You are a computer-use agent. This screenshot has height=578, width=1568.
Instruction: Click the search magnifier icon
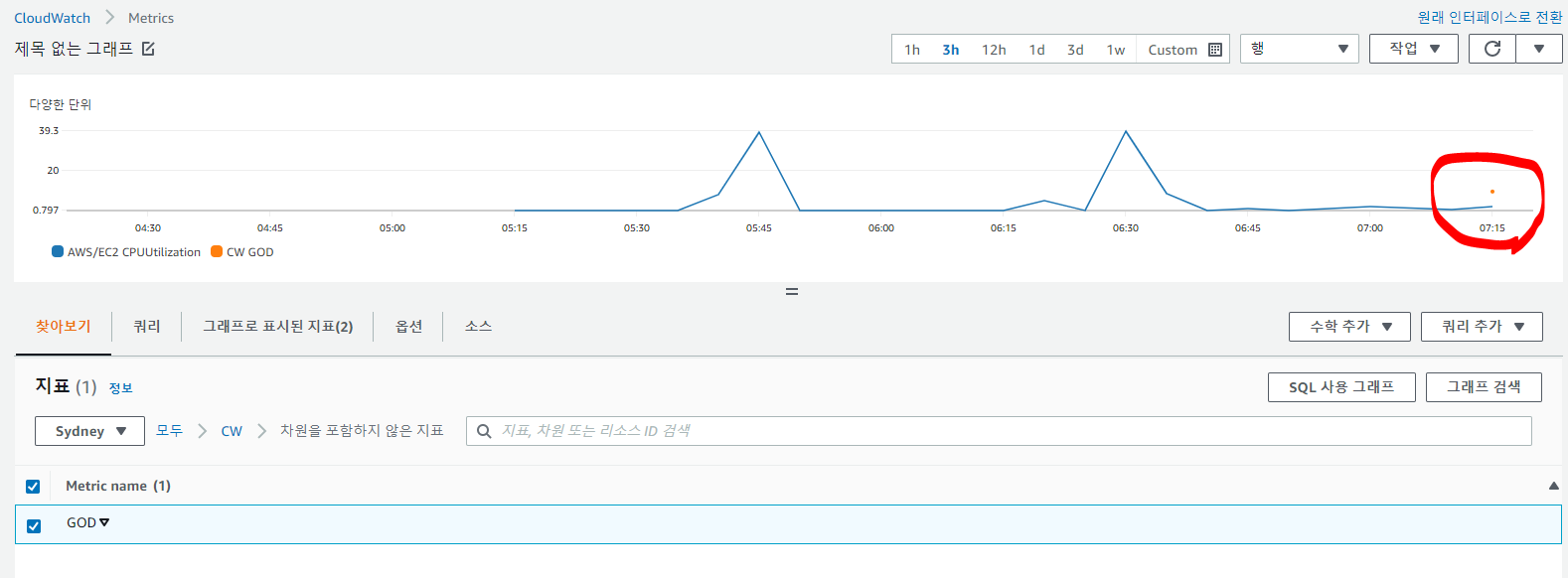(x=484, y=431)
